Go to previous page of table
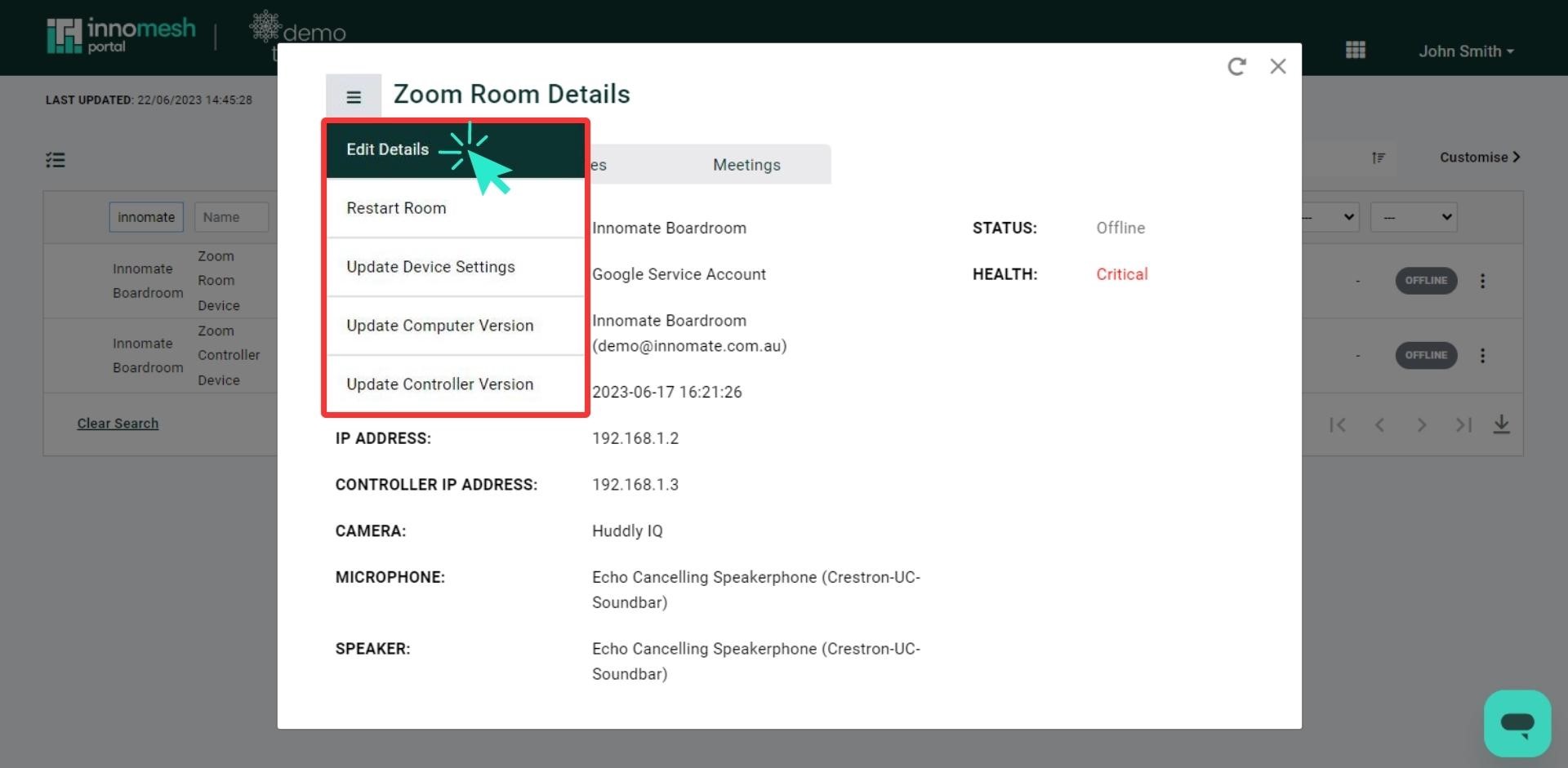The height and width of the screenshot is (768, 1568). point(1379,425)
